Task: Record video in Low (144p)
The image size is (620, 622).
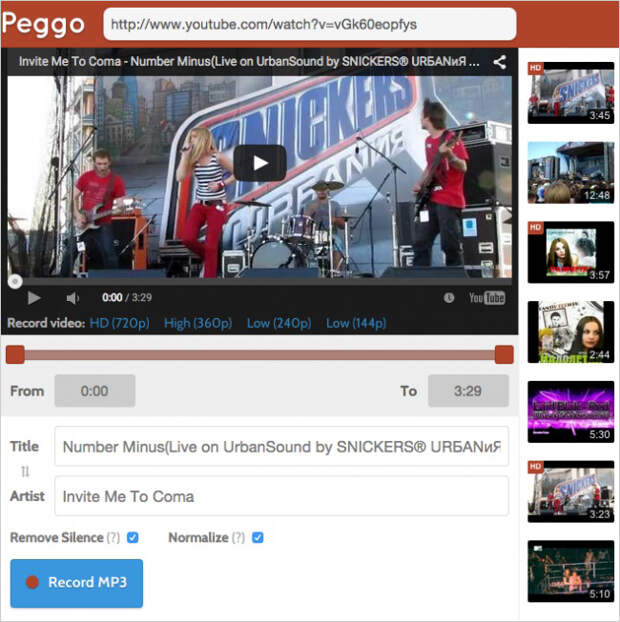Action: point(356,323)
